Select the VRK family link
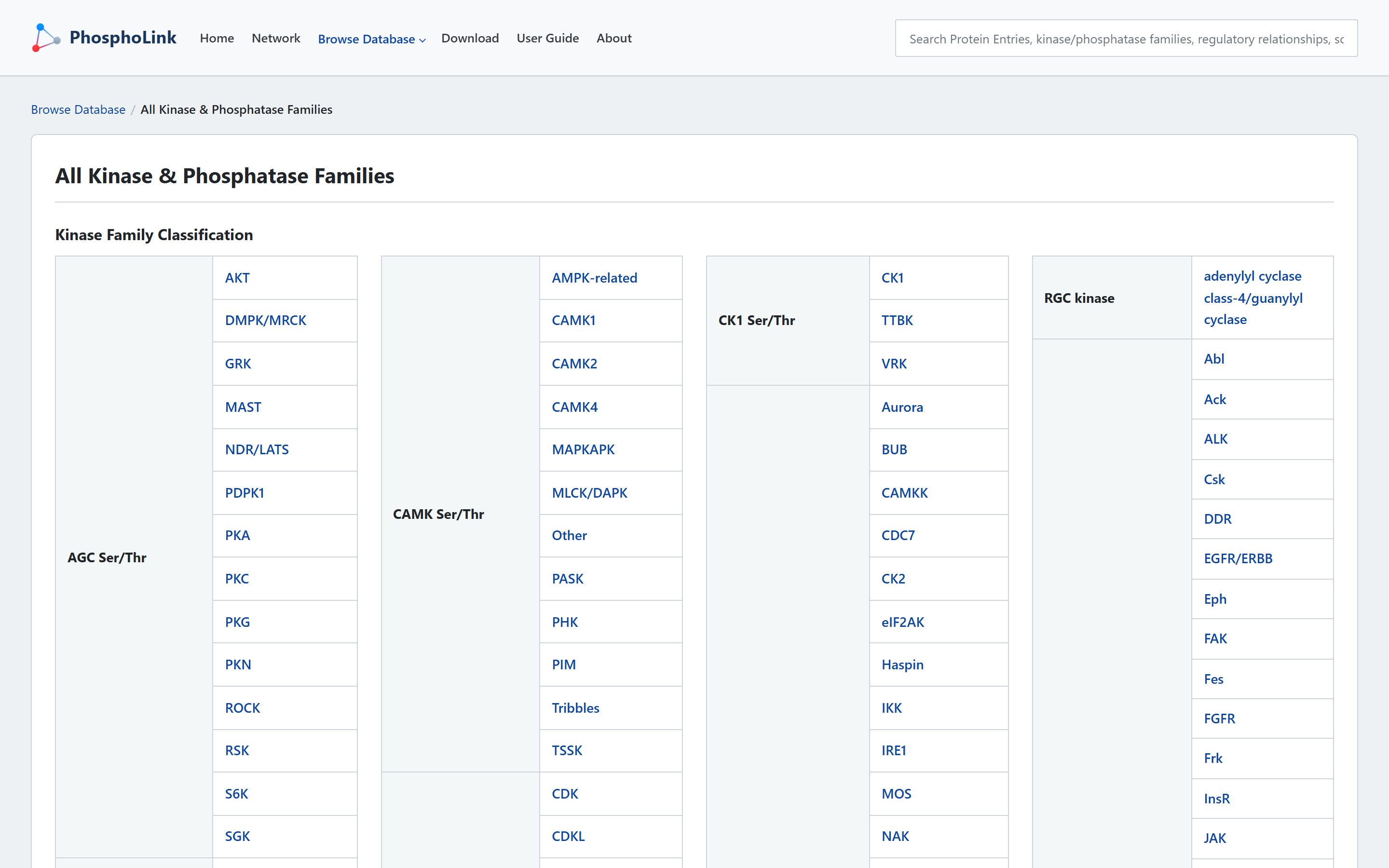 point(894,364)
